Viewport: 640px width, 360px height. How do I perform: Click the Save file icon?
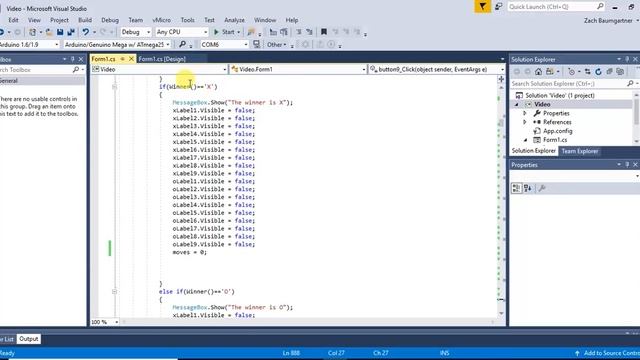[x=60, y=32]
